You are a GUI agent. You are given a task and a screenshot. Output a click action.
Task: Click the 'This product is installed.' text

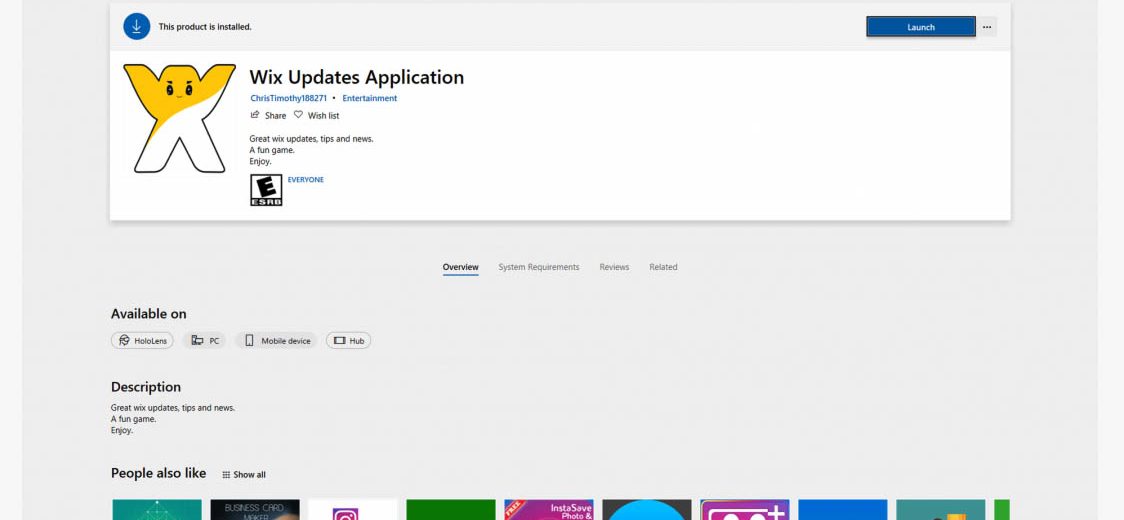(x=205, y=27)
